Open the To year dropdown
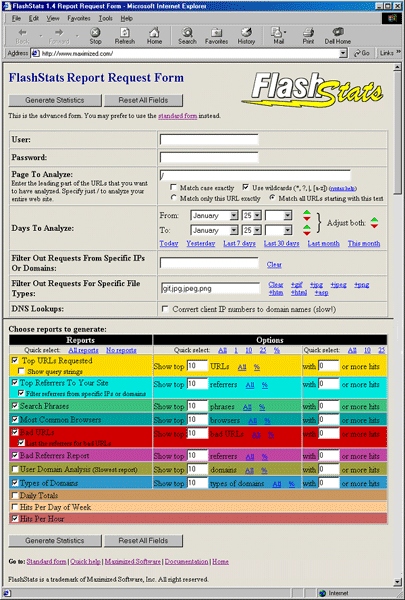The width and height of the screenshot is (405, 600). click(288, 230)
